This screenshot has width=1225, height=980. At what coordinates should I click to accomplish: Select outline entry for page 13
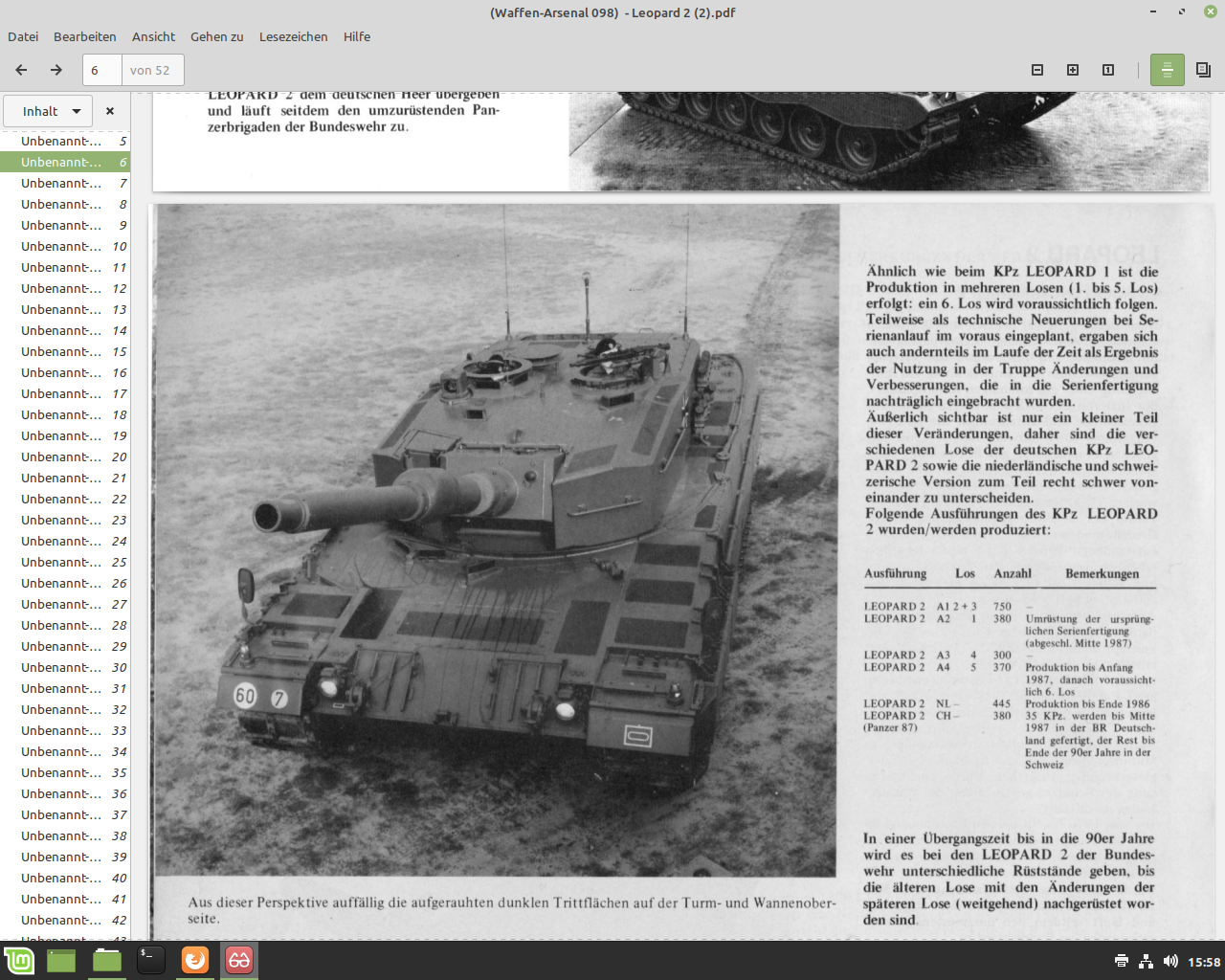65,309
